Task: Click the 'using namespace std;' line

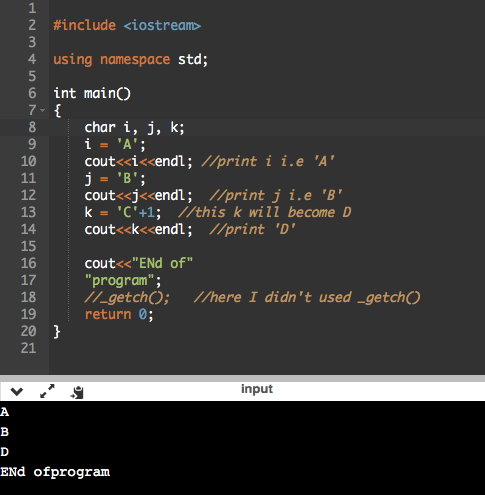Action: coord(131,59)
